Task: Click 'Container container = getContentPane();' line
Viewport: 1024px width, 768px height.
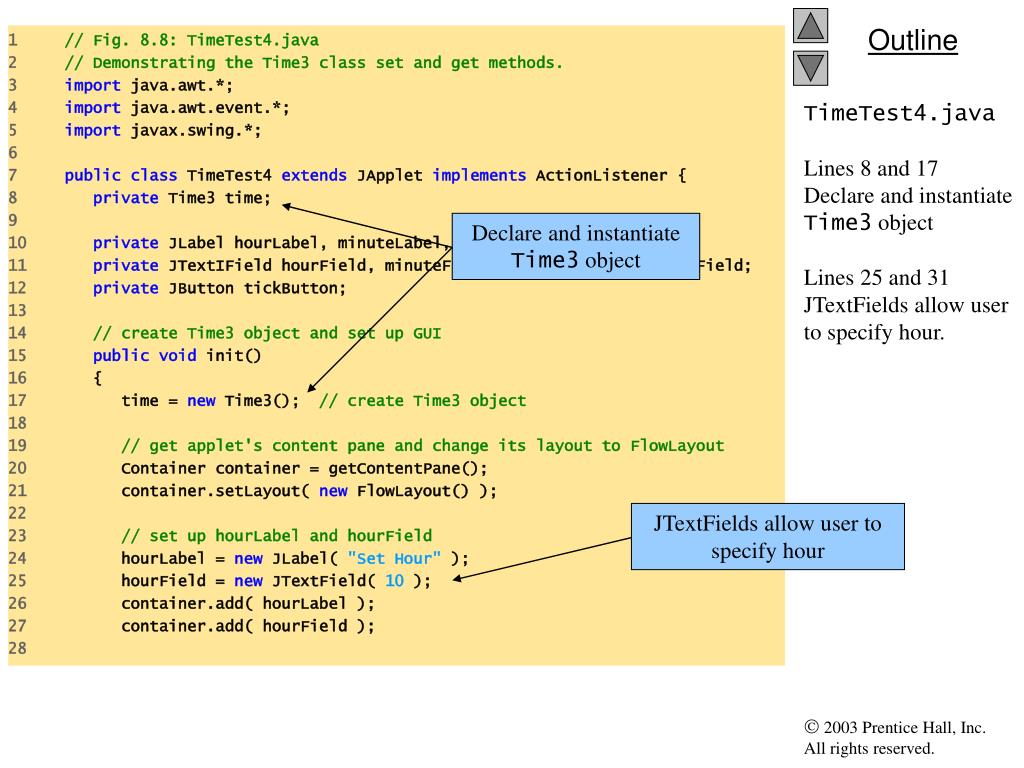Action: click(x=304, y=468)
